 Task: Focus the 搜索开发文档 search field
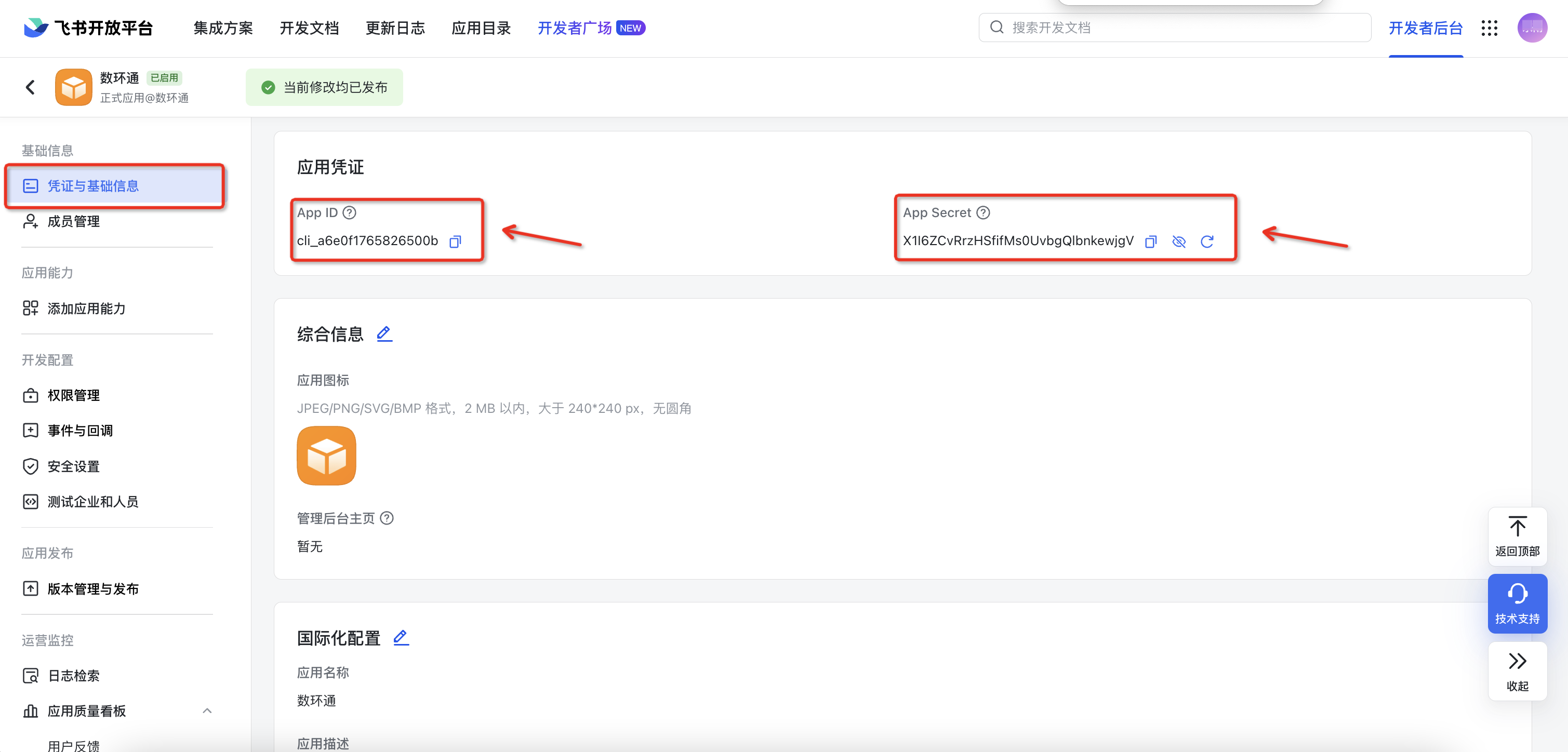(1174, 28)
